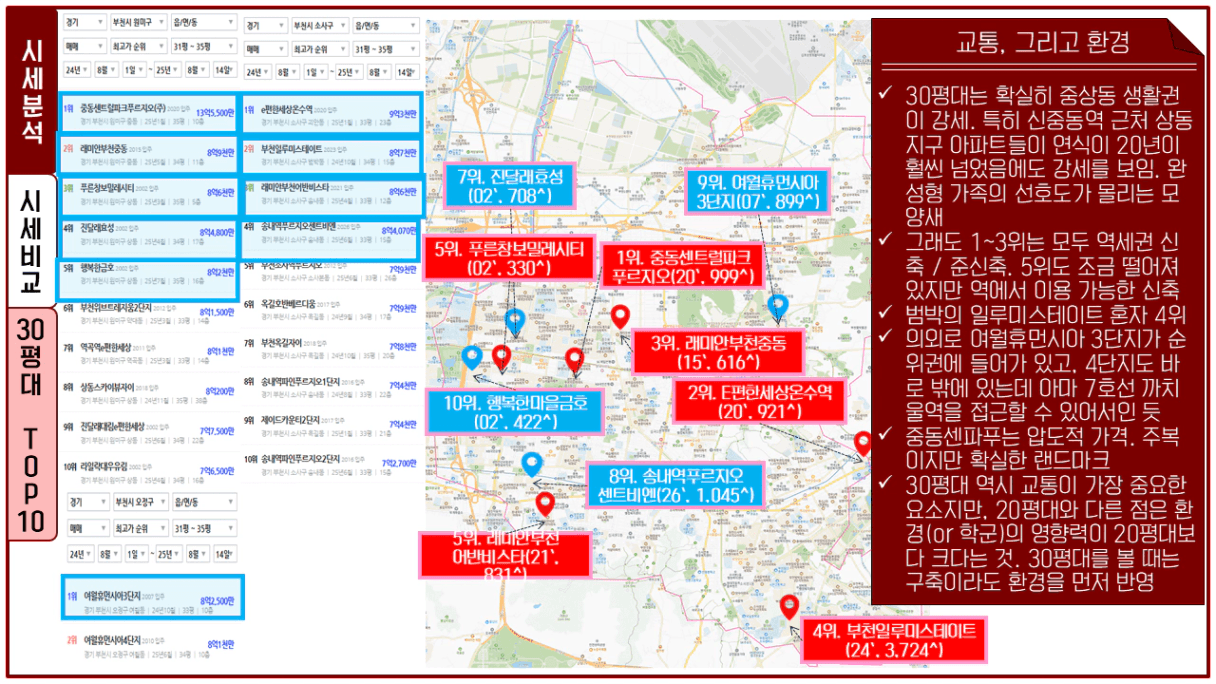The width and height of the screenshot is (1216, 684).
Task: Open 25년 end-year dropdown in 소사구 filters
Action: pos(347,72)
